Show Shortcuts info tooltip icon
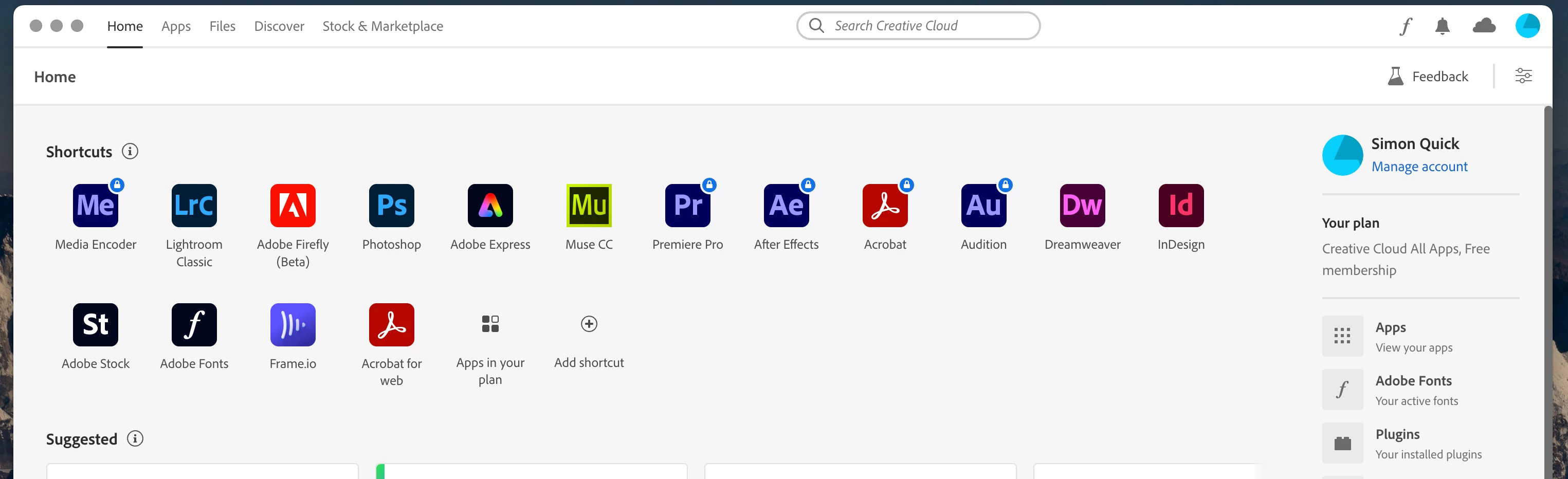Screen dimensions: 1568x479 [x=130, y=151]
